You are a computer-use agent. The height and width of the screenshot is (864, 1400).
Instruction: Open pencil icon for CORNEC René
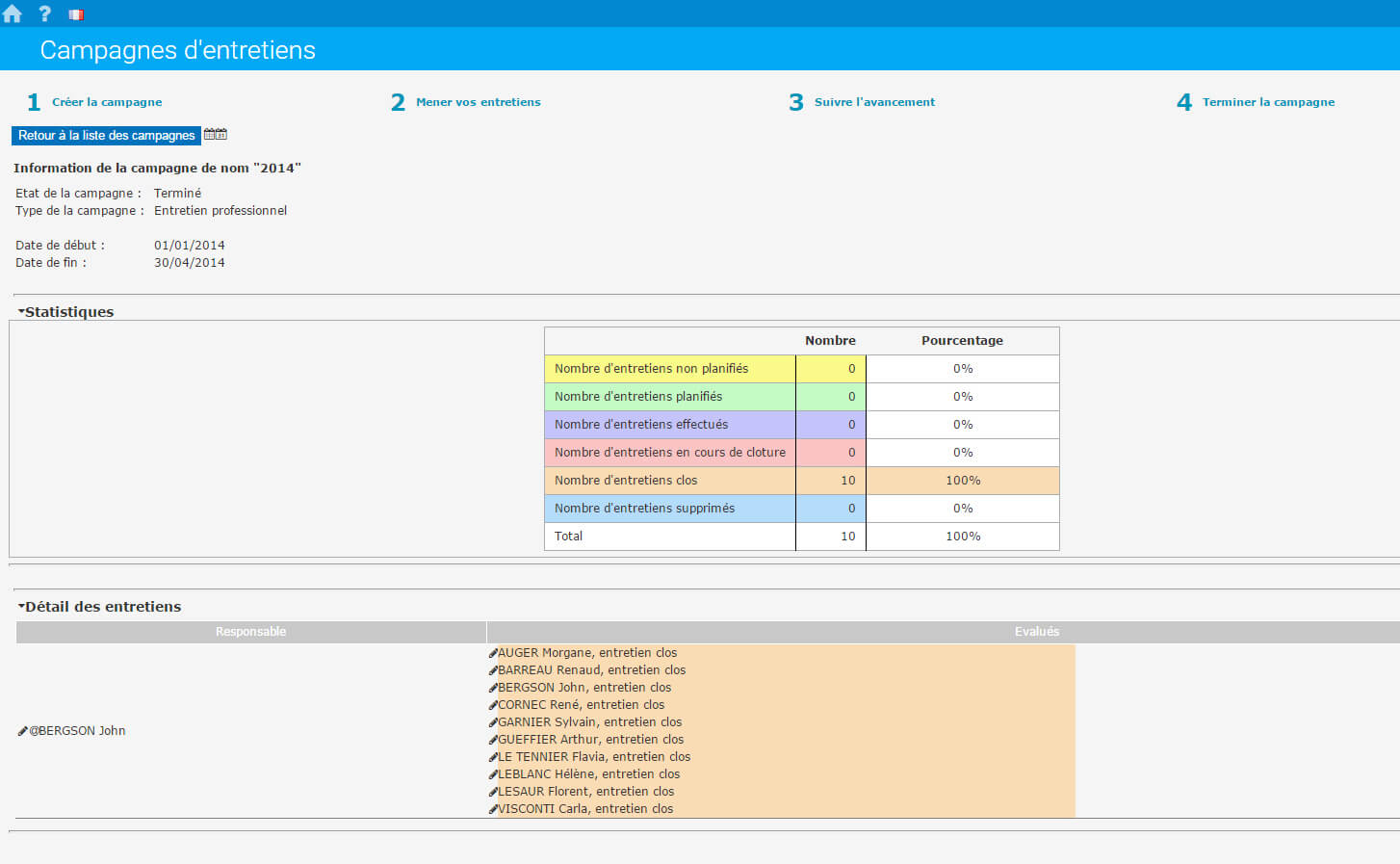coord(493,705)
